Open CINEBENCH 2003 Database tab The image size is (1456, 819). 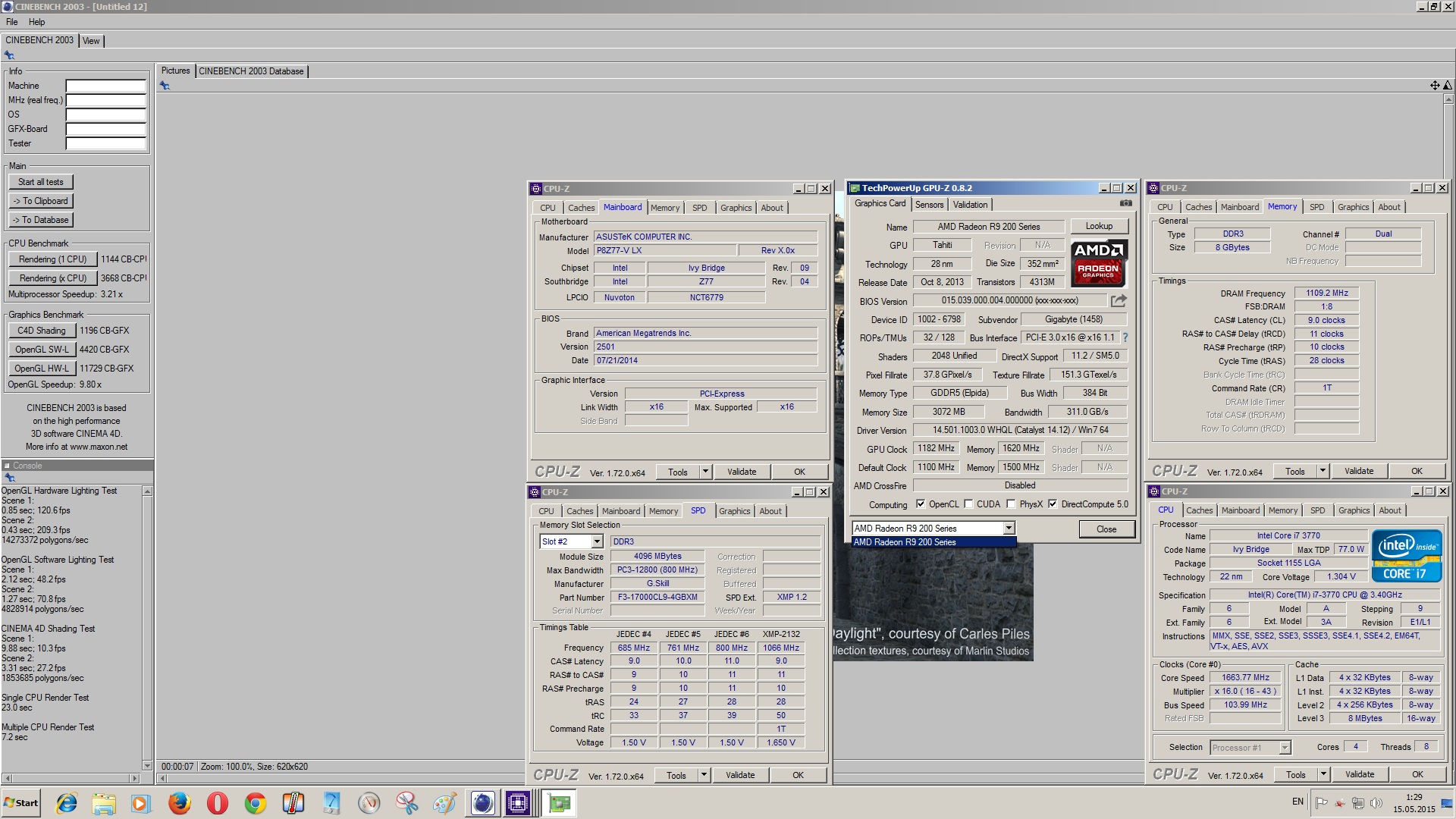pyautogui.click(x=251, y=71)
